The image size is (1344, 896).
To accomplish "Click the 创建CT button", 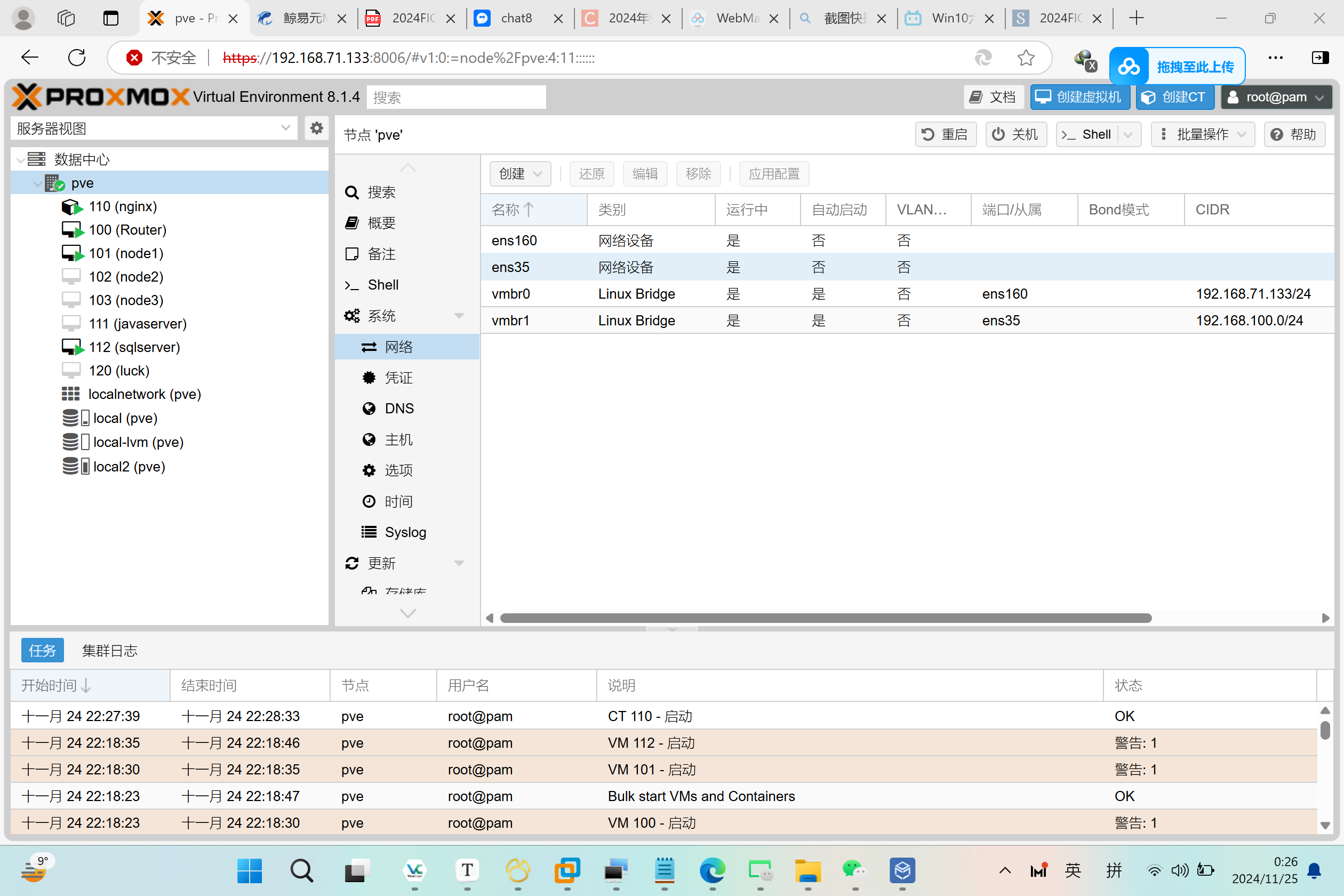I will coord(1175,97).
